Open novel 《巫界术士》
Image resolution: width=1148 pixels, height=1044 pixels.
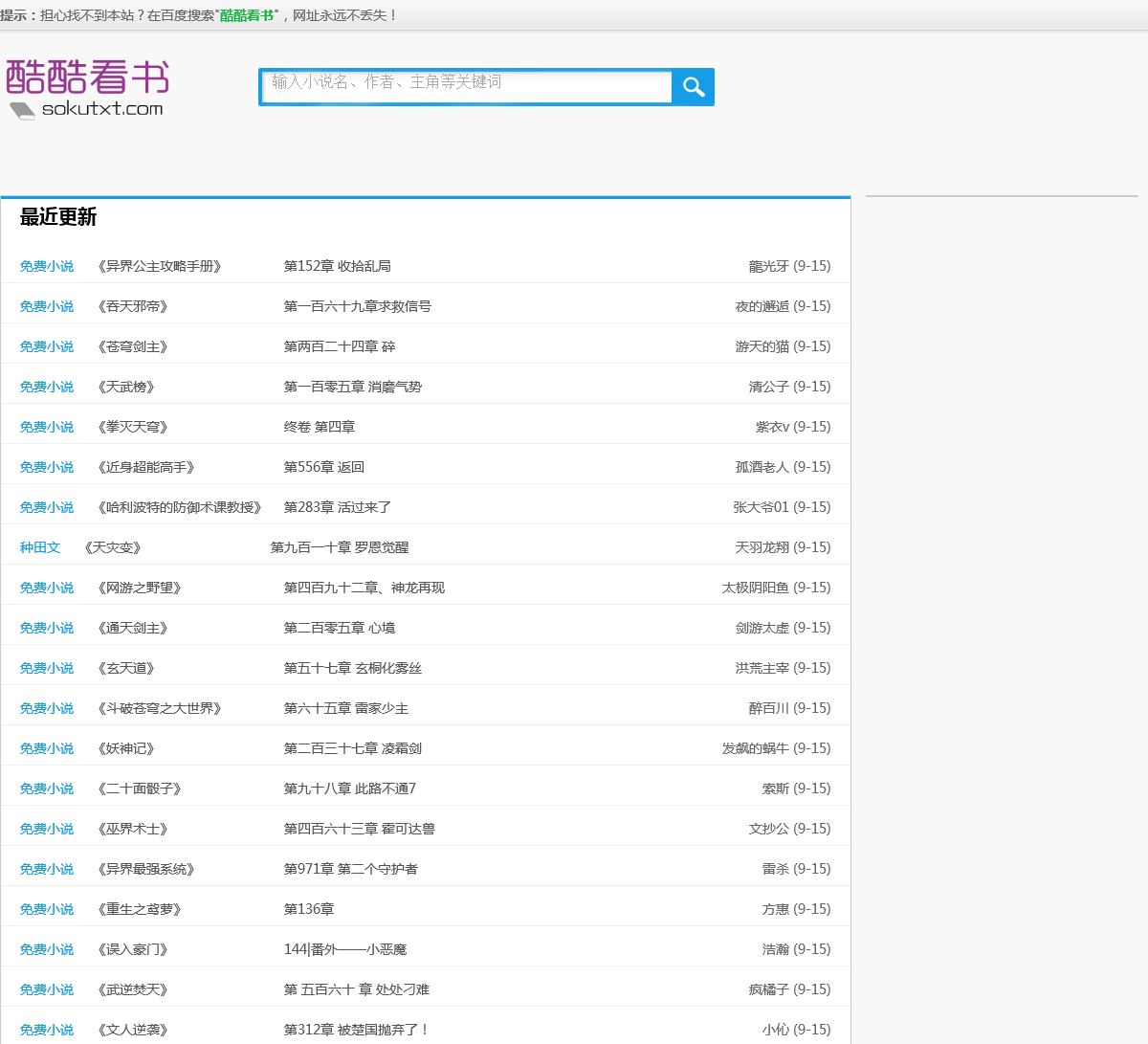(133, 829)
